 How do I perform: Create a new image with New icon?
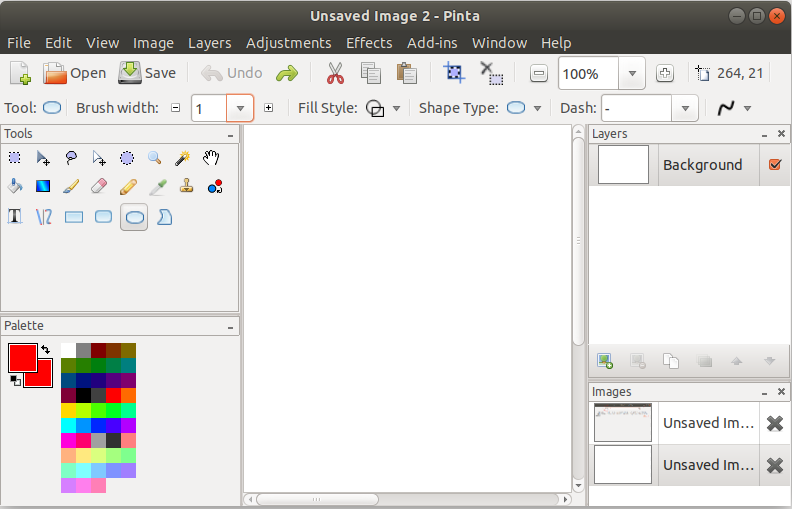pos(21,73)
